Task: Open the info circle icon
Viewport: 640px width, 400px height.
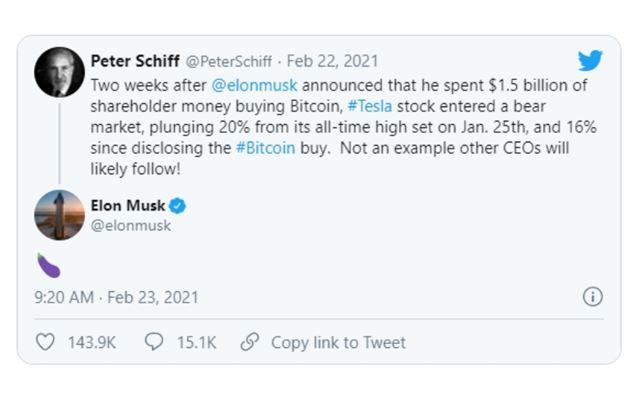Action: click(x=592, y=297)
